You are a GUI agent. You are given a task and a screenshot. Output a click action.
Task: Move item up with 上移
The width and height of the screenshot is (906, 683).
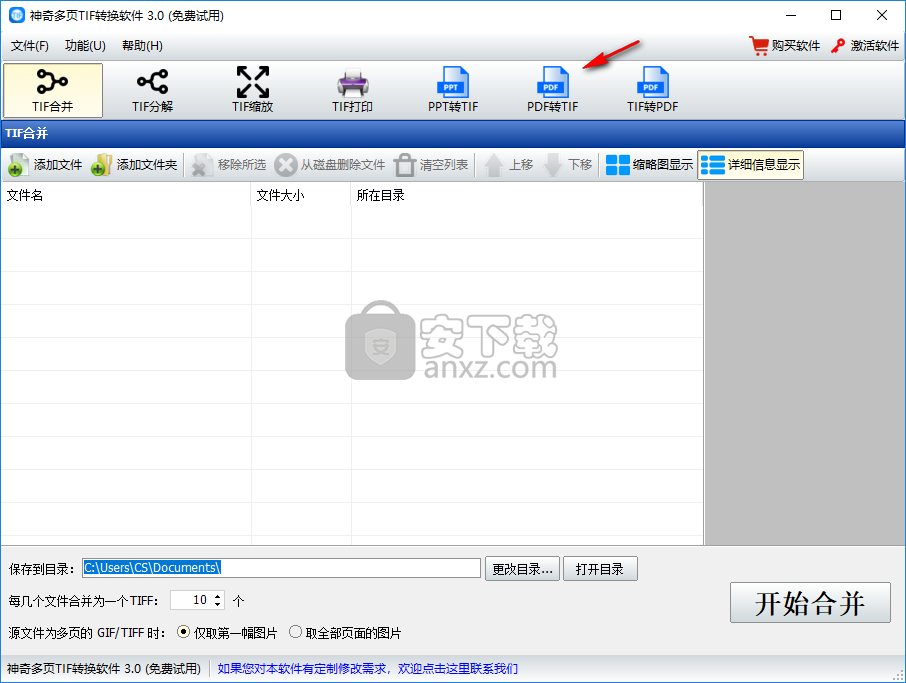pyautogui.click(x=508, y=165)
